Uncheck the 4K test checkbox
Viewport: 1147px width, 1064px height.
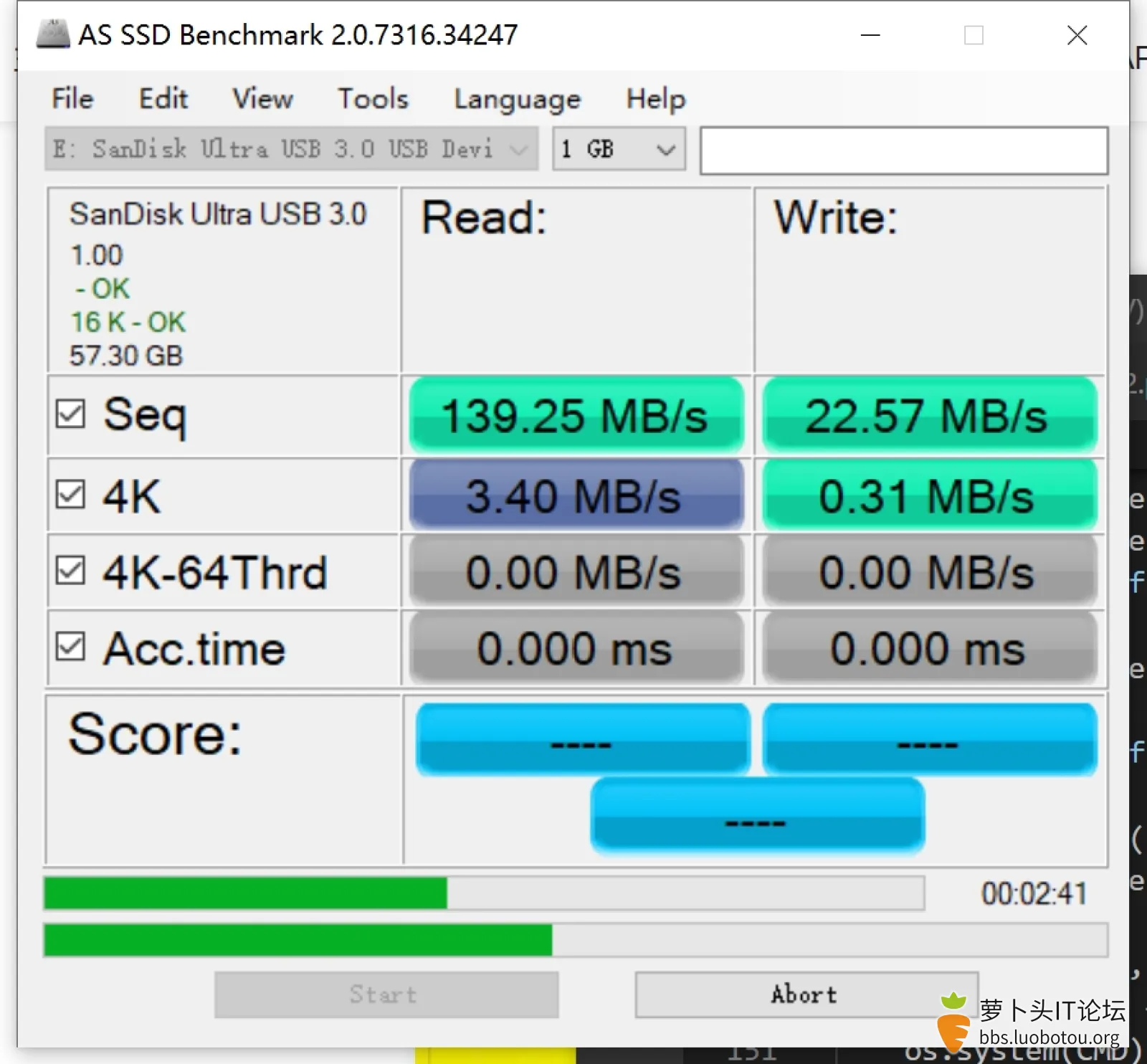coord(70,494)
